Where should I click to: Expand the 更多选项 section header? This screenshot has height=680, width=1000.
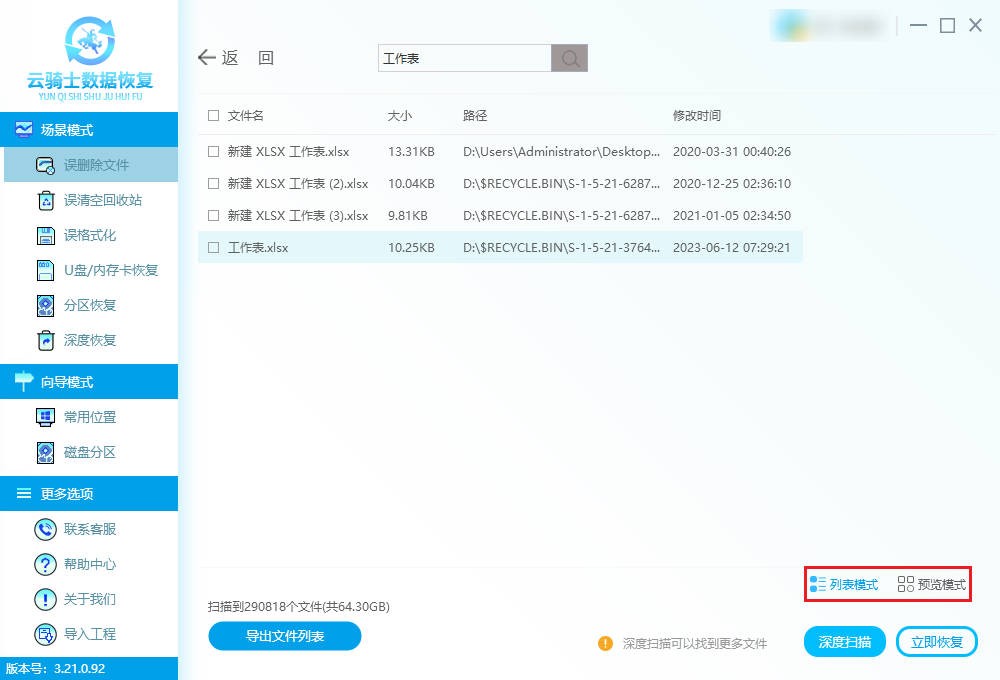pos(89,494)
